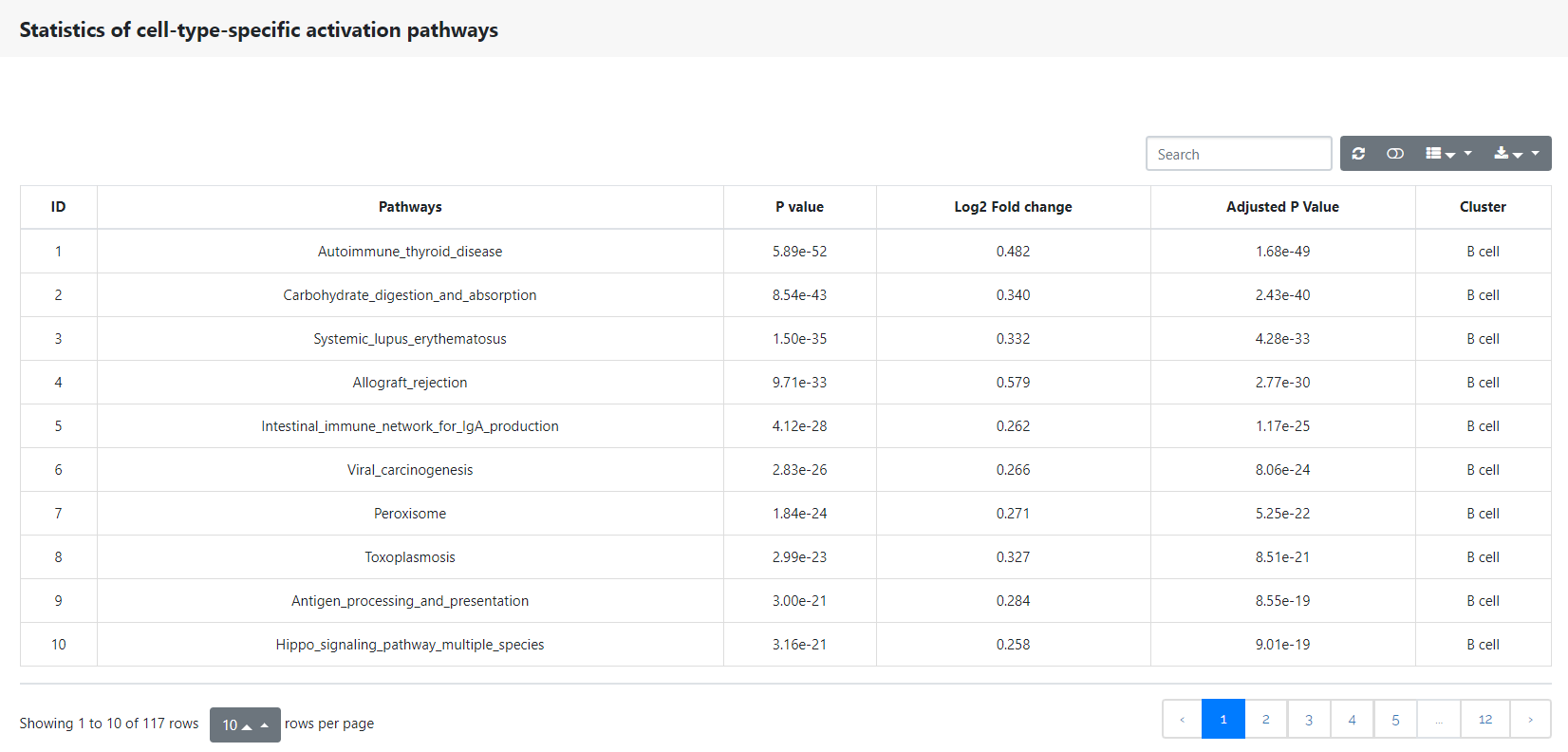This screenshot has width=1568, height=752.
Task: Click adjusted P value 8.06e-24
Action: pos(1282,470)
